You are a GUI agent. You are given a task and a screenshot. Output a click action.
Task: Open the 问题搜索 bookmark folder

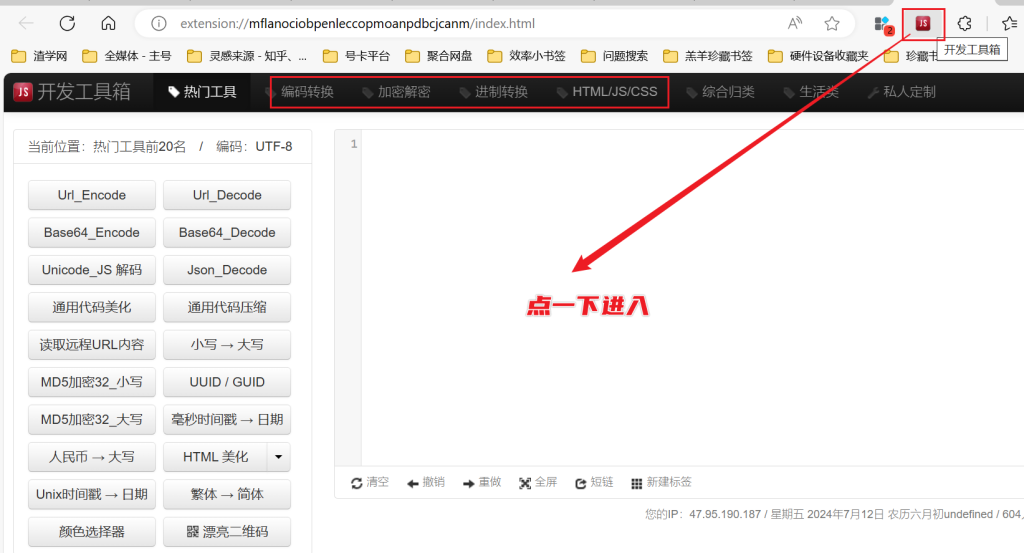[x=615, y=56]
